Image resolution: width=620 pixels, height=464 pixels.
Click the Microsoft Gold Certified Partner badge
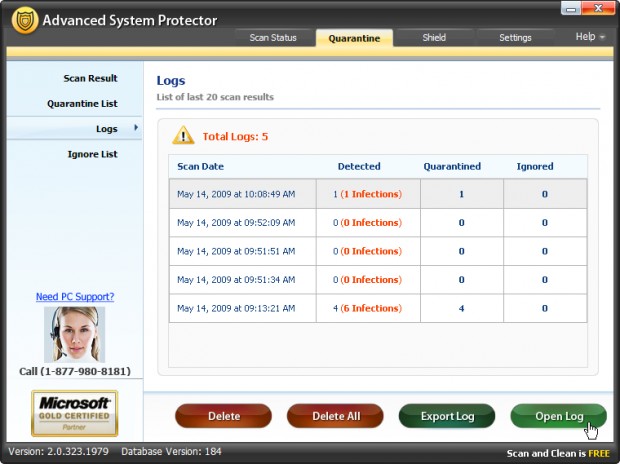coord(75,413)
